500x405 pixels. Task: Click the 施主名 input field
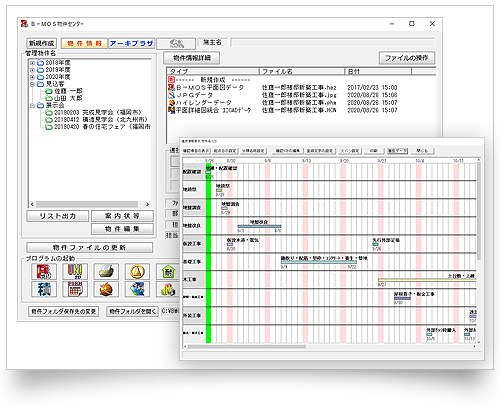(x=333, y=42)
